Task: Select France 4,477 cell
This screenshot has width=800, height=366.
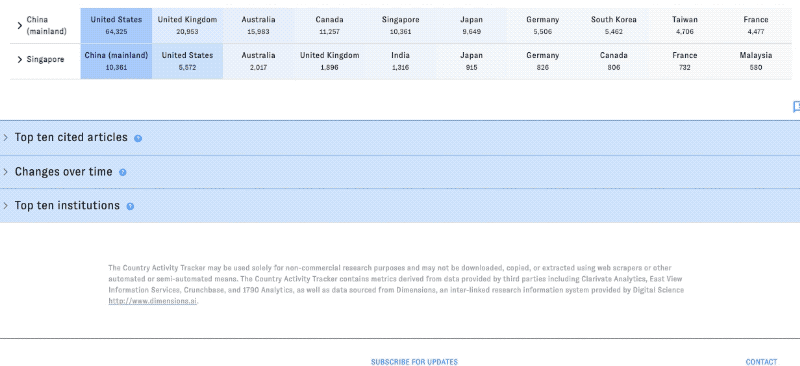Action: point(756,26)
